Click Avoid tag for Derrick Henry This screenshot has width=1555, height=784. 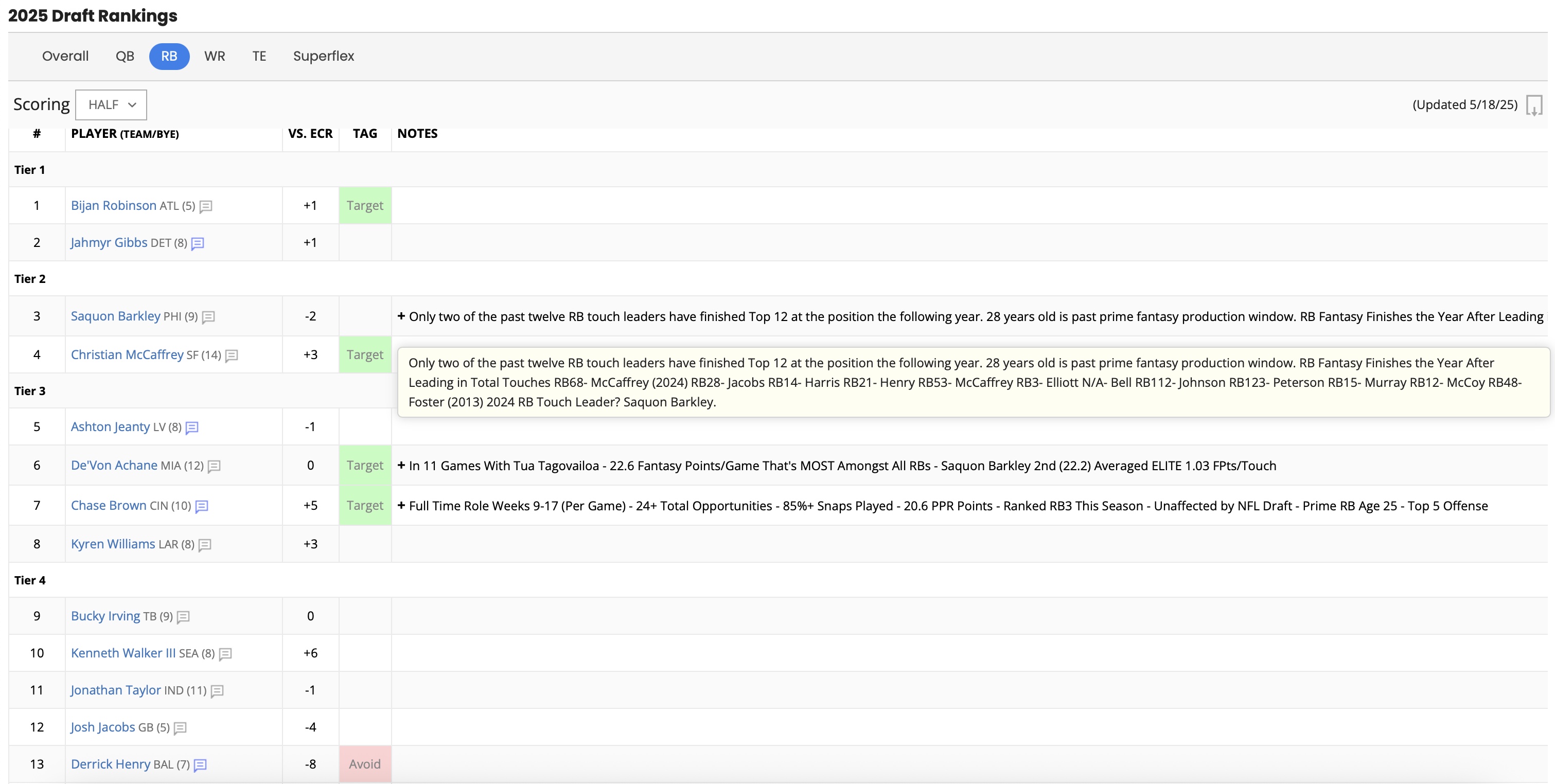click(365, 763)
